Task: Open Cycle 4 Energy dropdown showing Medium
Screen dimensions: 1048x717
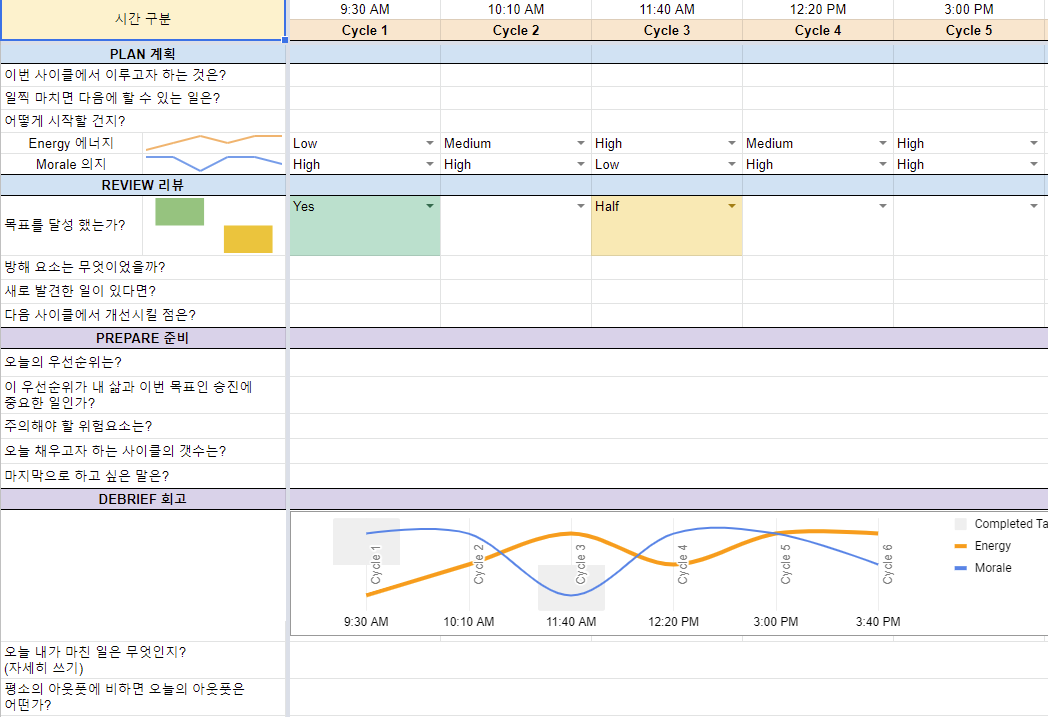Action: (x=883, y=143)
